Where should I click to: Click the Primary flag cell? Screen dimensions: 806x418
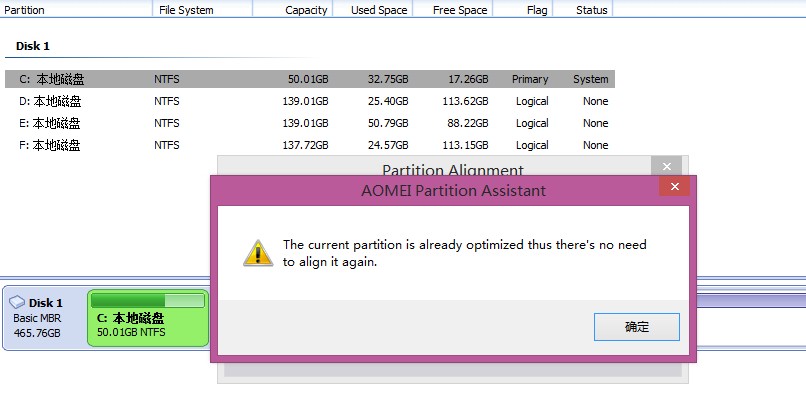(x=530, y=79)
